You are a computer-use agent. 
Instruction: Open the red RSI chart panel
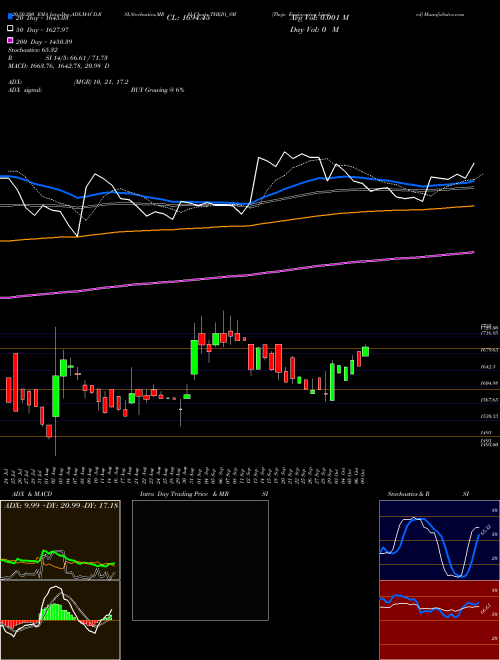tap(439, 620)
